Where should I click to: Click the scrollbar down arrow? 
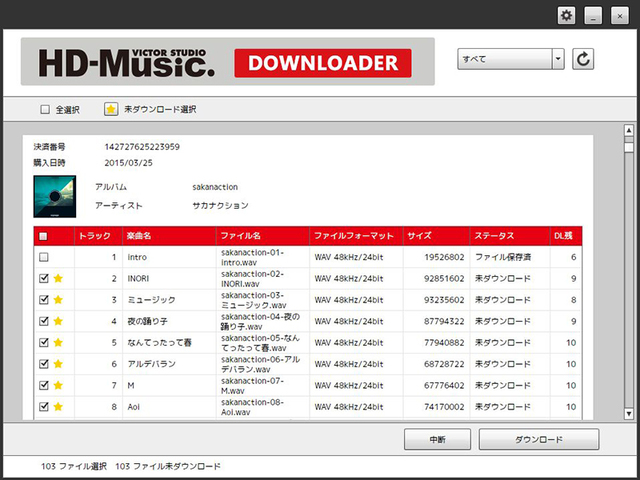coord(629,413)
